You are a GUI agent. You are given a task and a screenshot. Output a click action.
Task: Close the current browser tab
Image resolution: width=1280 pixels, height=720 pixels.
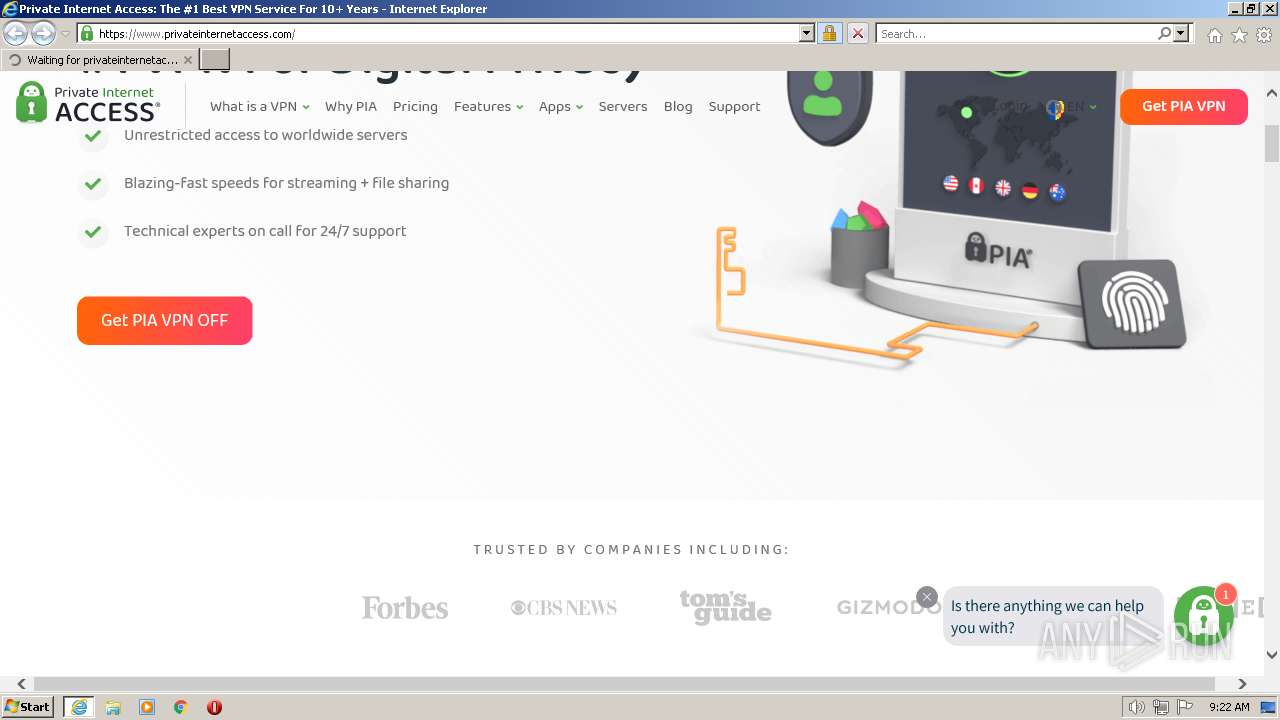tap(188, 60)
